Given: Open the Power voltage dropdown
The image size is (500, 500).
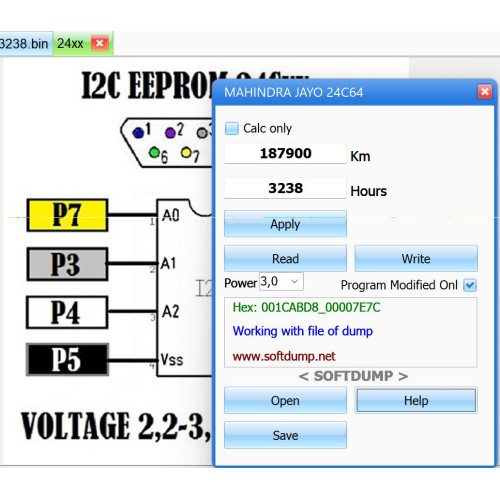Looking at the screenshot, I should click(x=281, y=282).
